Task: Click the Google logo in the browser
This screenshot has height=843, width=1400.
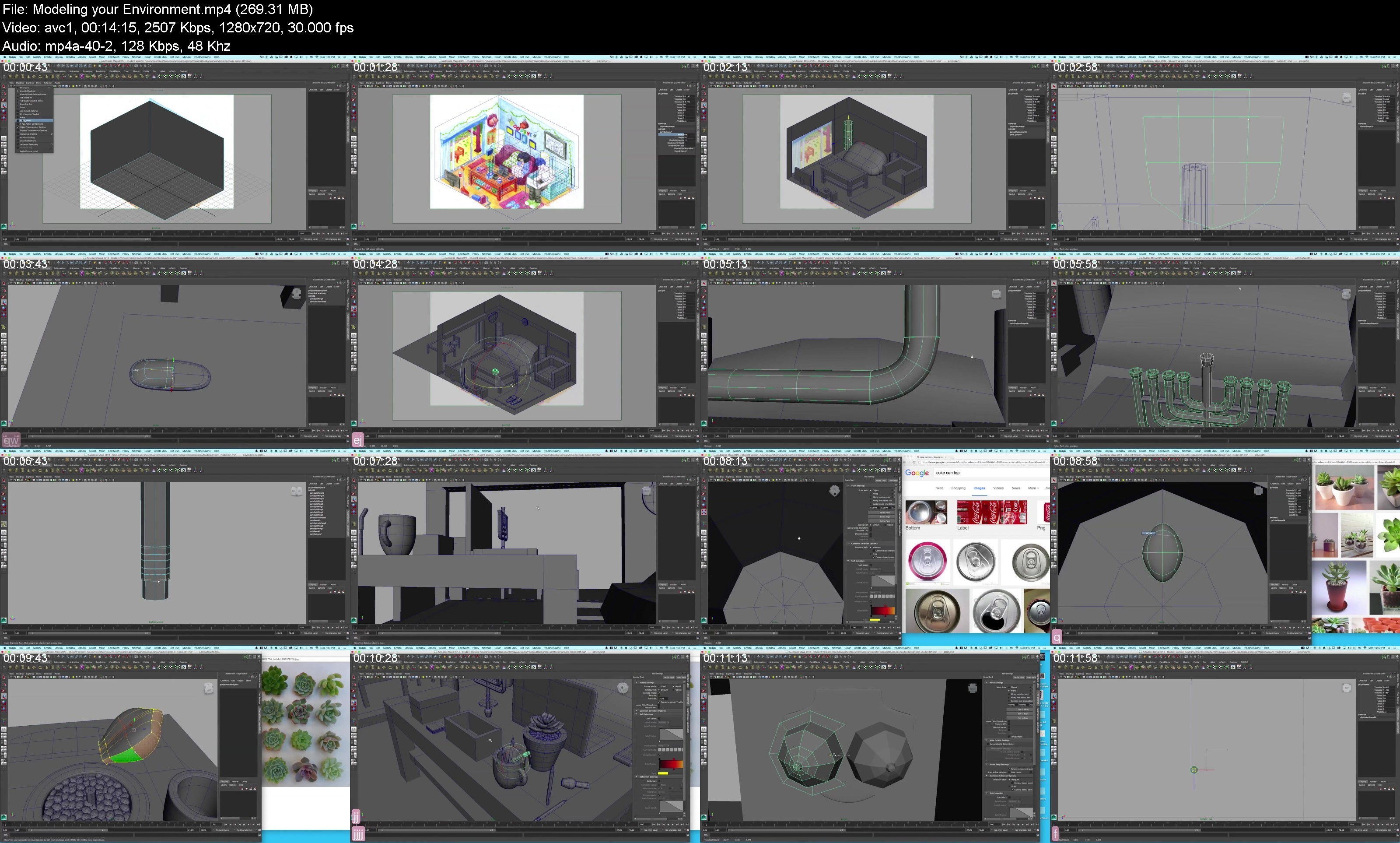Action: [917, 473]
